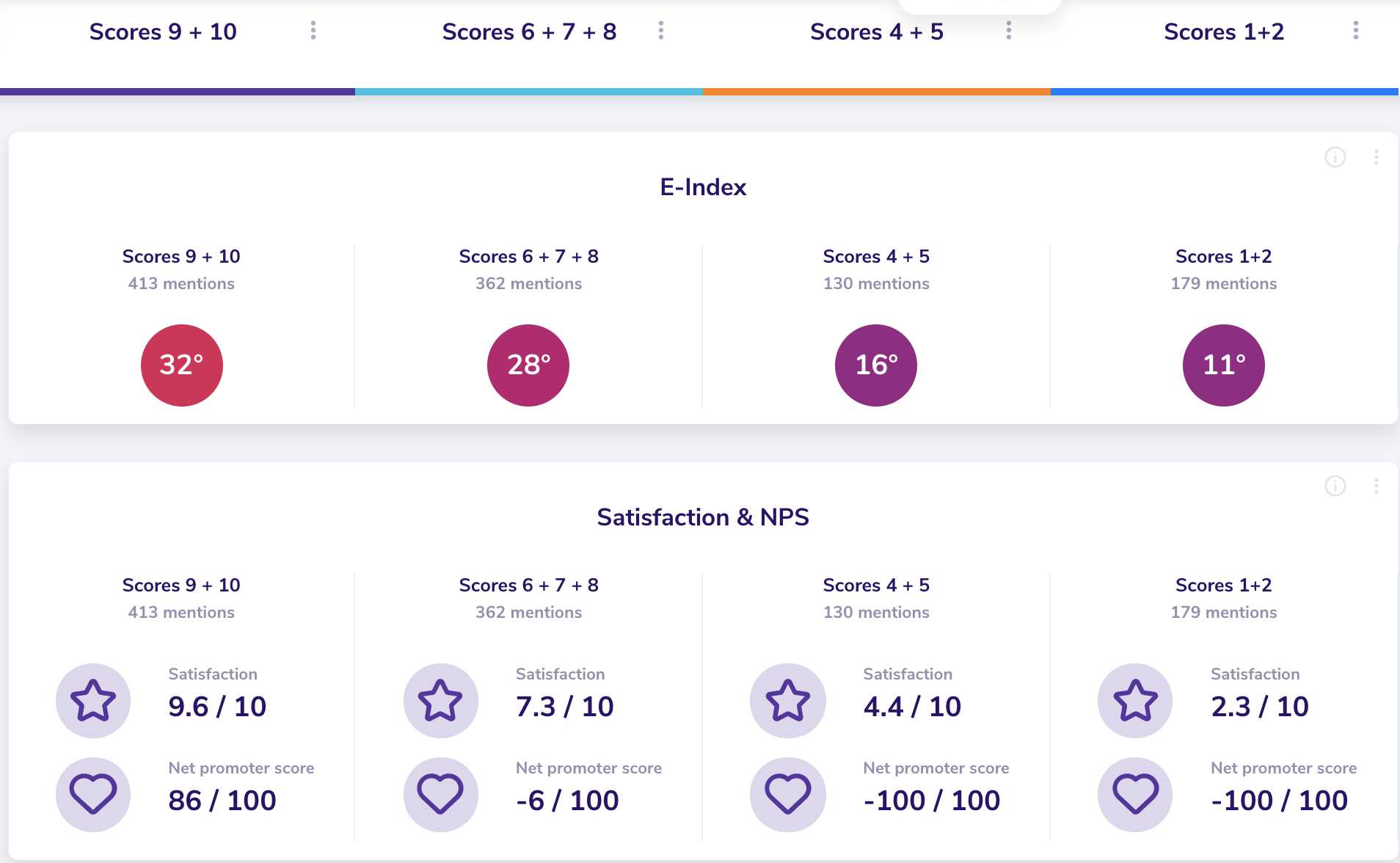1400x863 pixels.
Task: Click the heart icon beside 86 / 100 NPS
Action: pos(93,795)
